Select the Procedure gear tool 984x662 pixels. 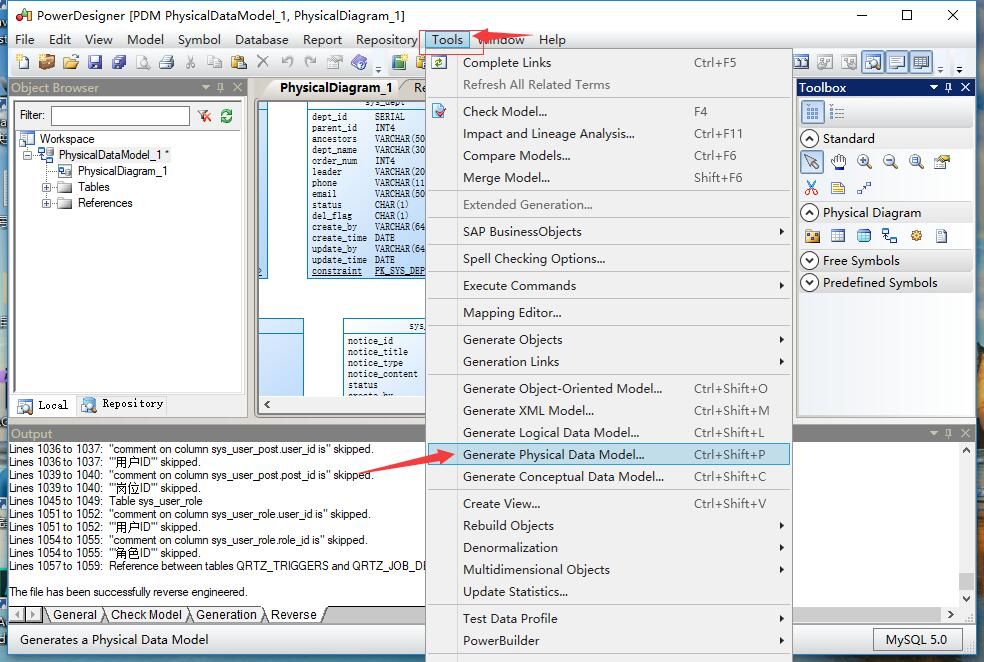coord(916,236)
